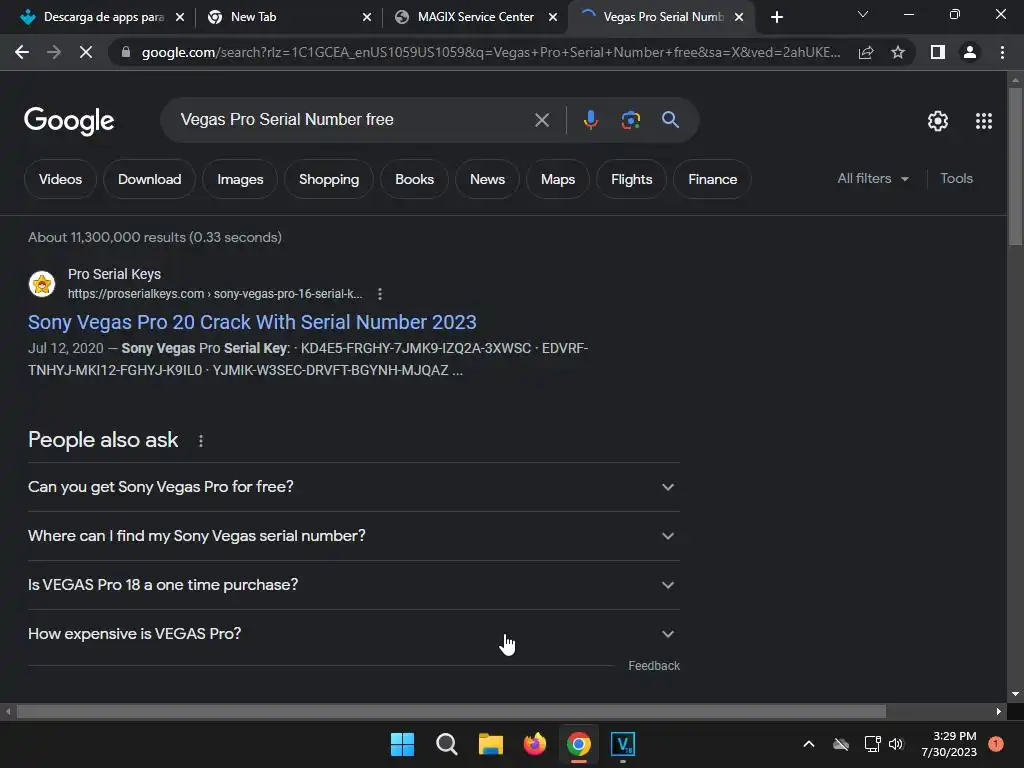Click the address bar URL
Image resolution: width=1024 pixels, height=768 pixels.
490,52
